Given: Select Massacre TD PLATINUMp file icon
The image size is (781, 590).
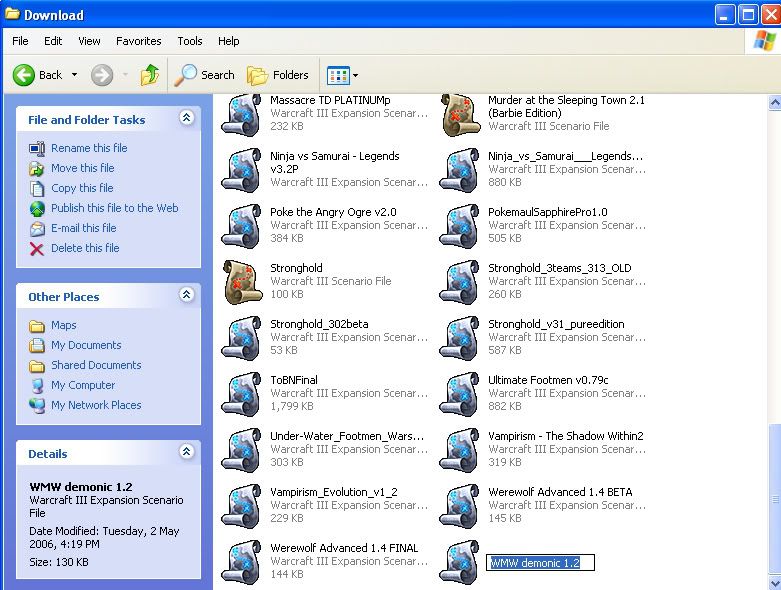Looking at the screenshot, I should 242,115.
